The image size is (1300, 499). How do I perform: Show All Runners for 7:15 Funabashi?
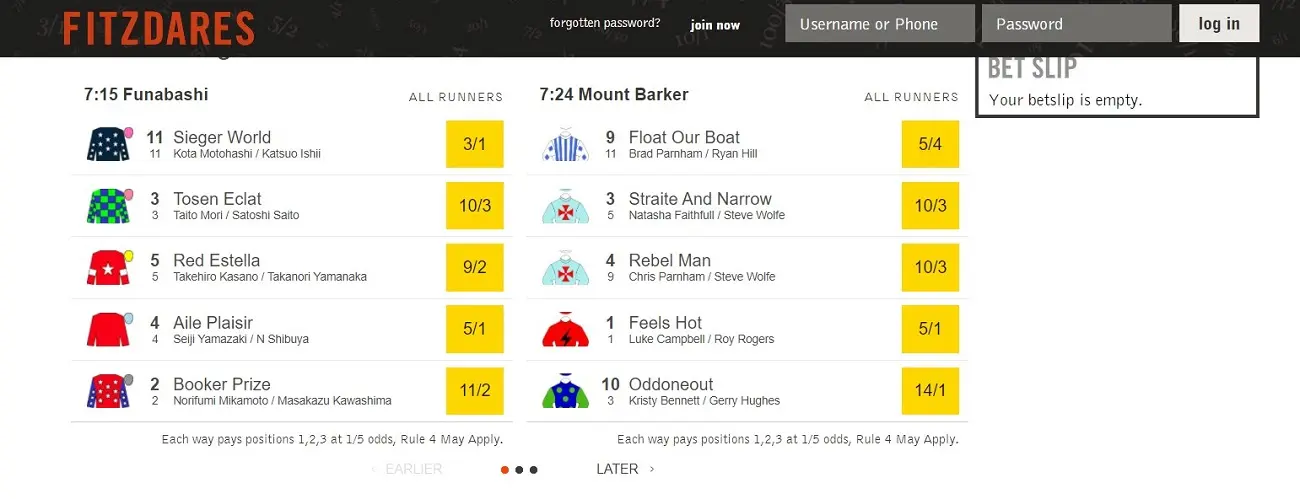click(456, 97)
